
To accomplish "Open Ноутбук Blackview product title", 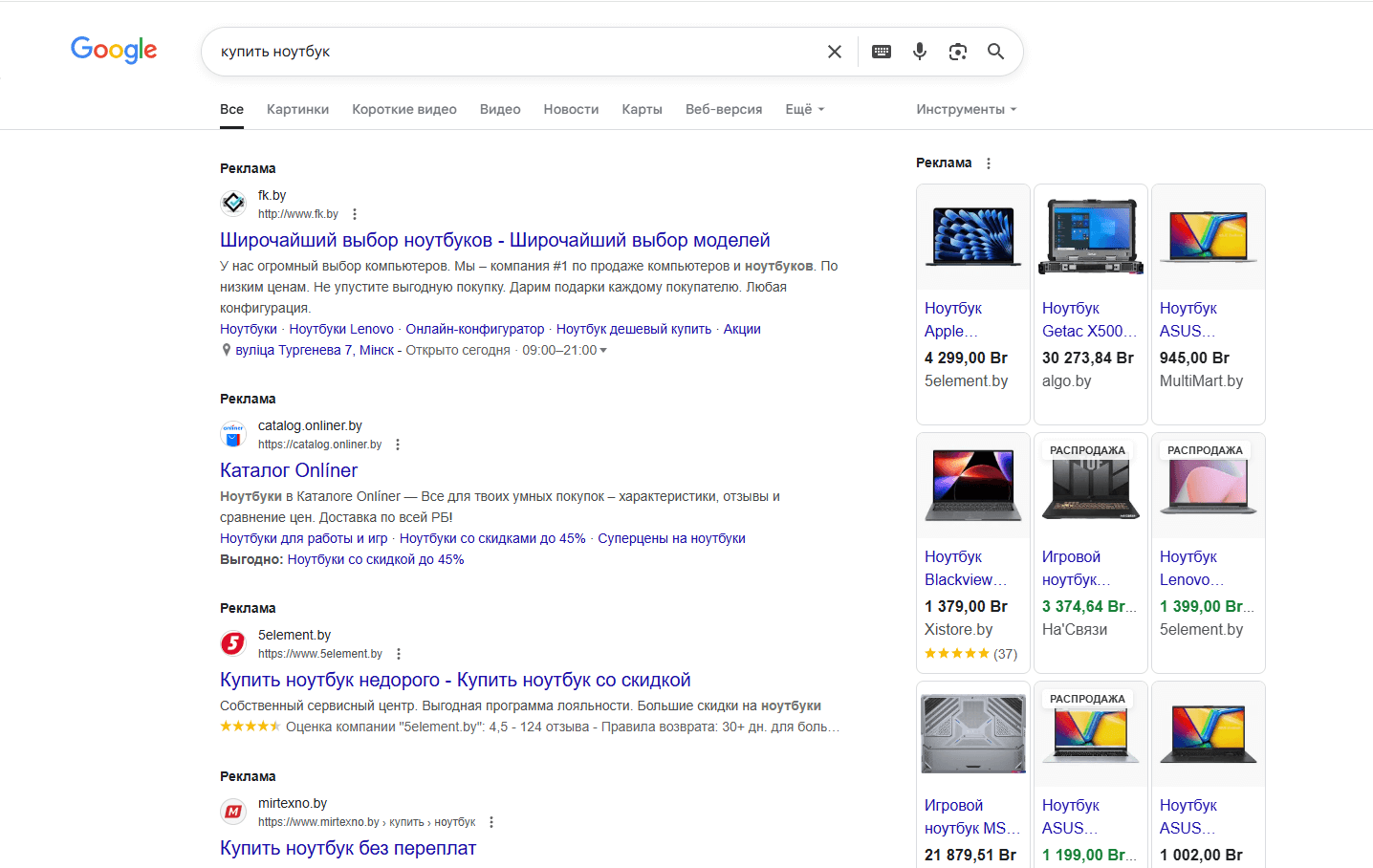I will tap(966, 568).
